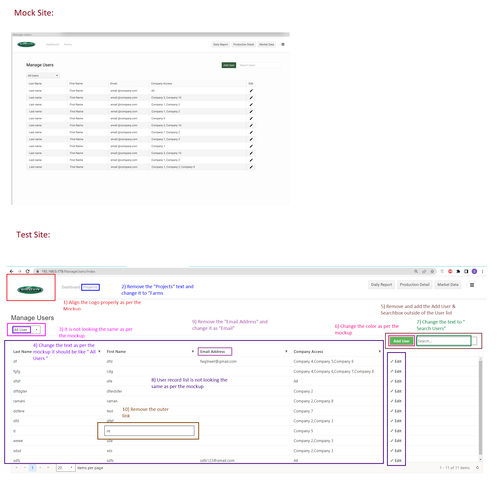The height and width of the screenshot is (494, 500).
Task: Click the pencil icon for the Company 9 mock row
Action: click(x=251, y=118)
